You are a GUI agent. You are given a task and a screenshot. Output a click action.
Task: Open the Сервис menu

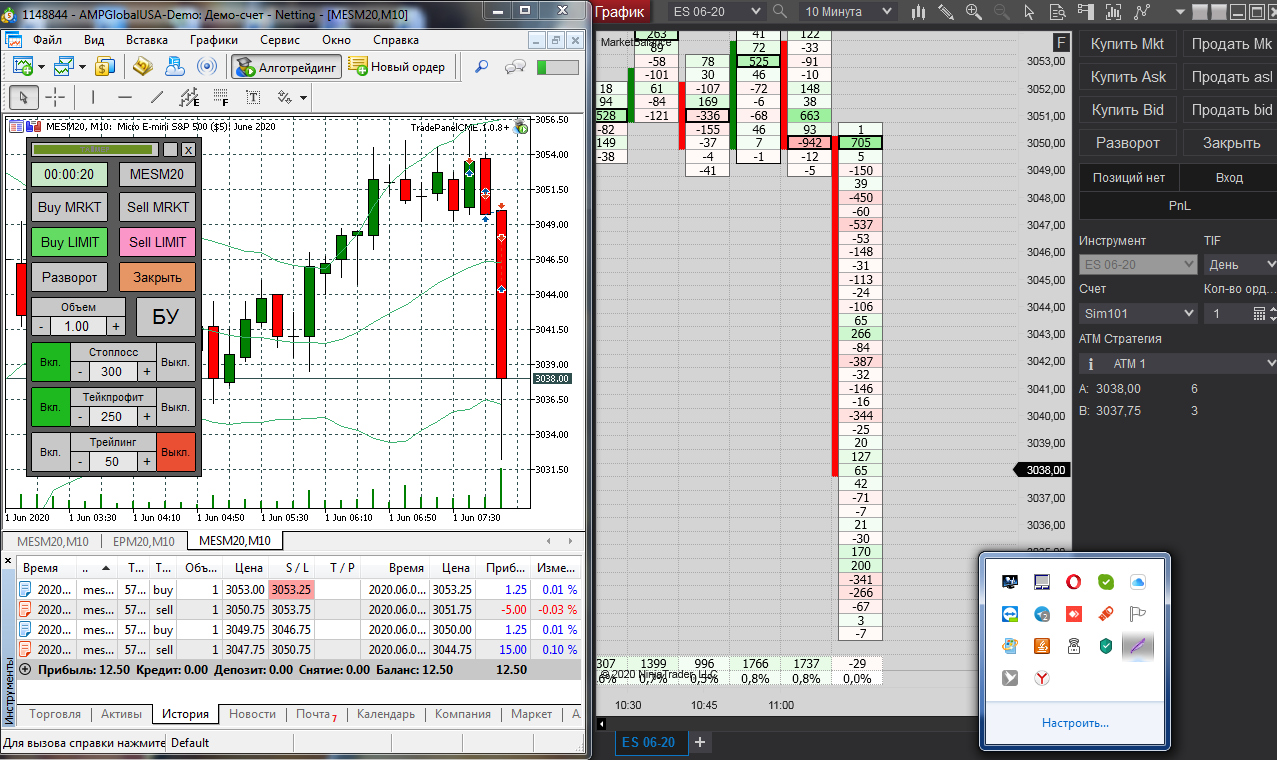(279, 40)
